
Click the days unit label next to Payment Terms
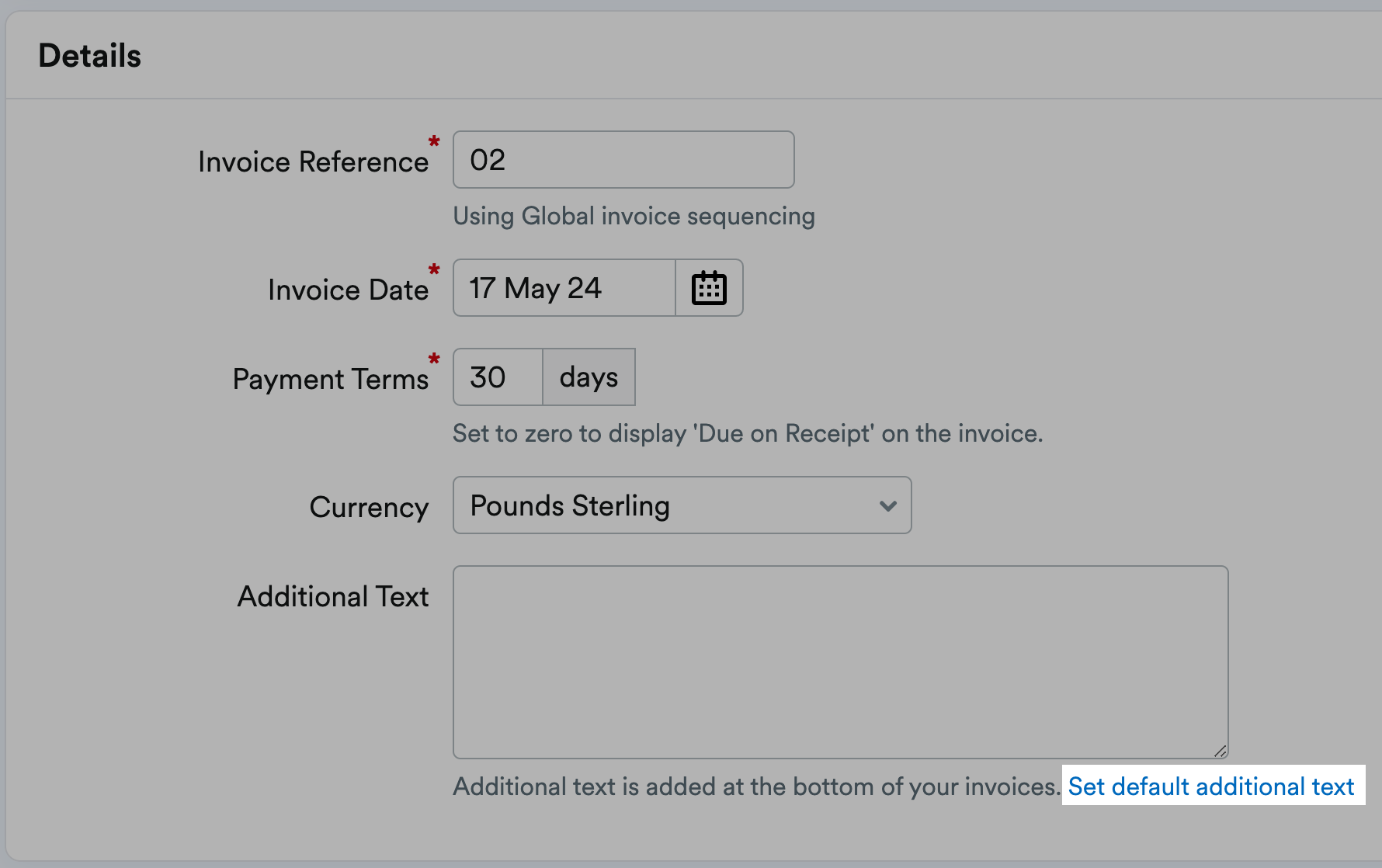click(588, 377)
